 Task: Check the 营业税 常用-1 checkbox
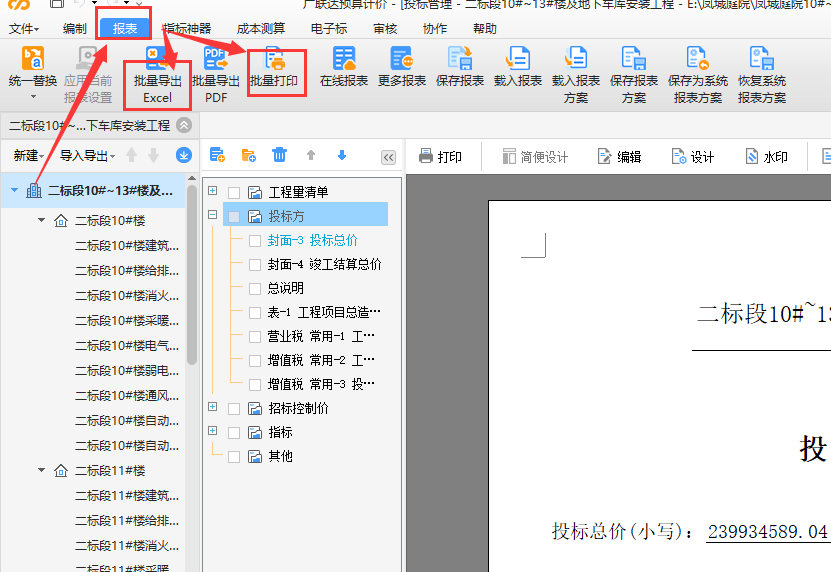click(255, 337)
